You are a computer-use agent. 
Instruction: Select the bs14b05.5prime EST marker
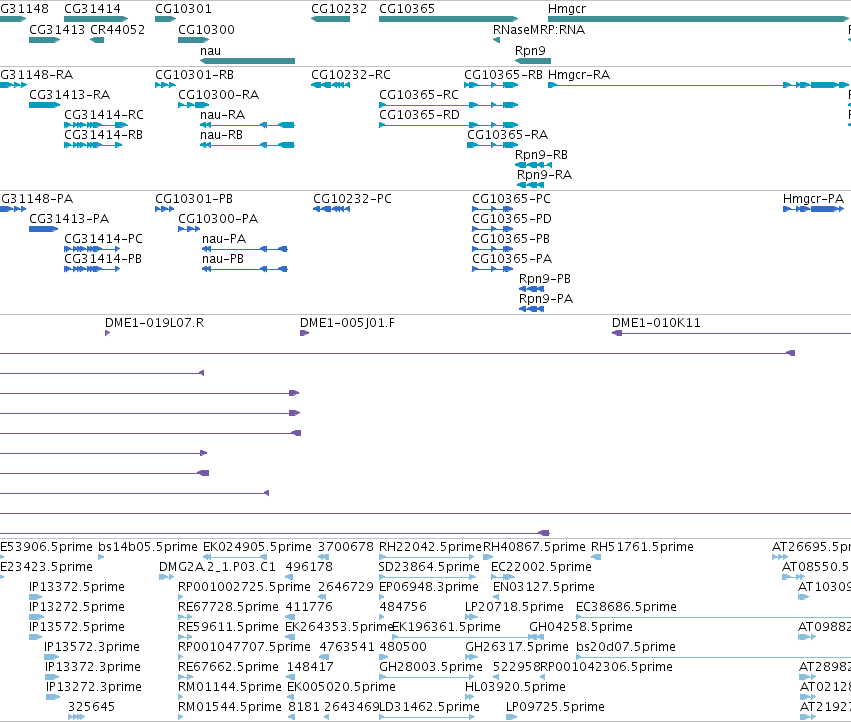[101, 557]
